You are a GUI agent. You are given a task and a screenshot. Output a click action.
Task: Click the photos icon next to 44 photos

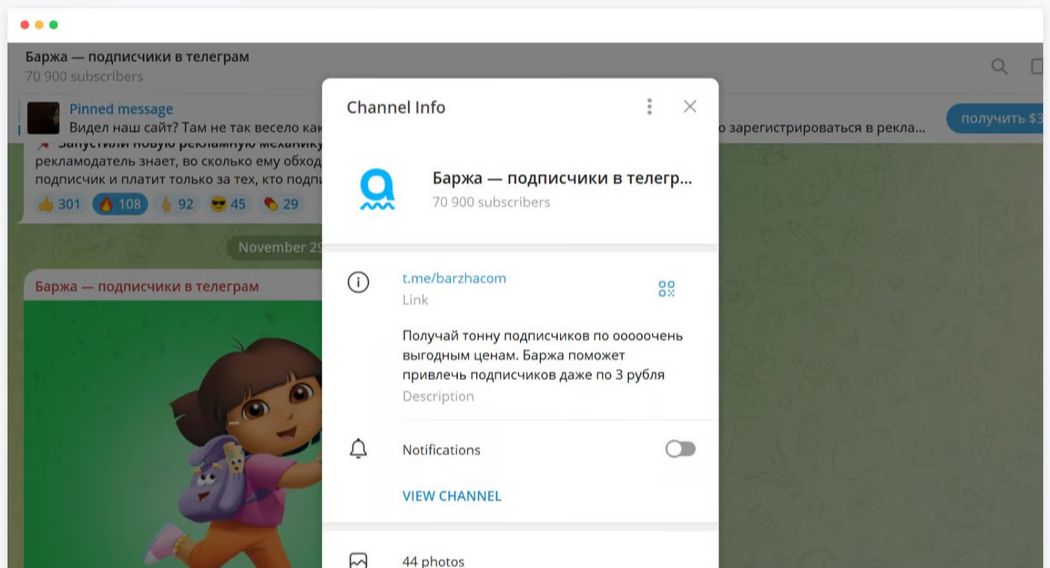pyautogui.click(x=358, y=561)
